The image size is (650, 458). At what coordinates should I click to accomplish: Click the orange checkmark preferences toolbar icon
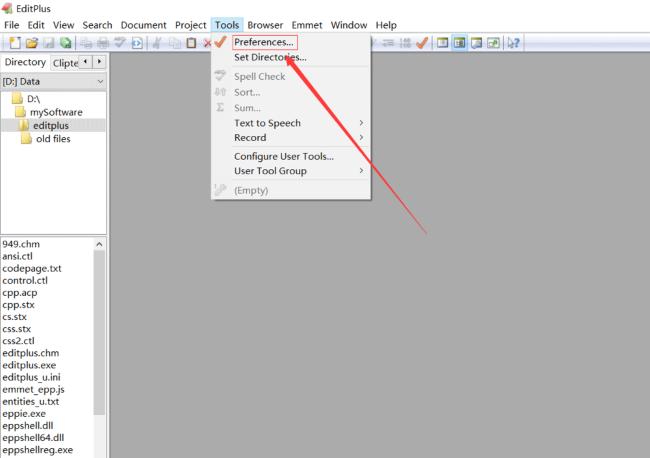[x=422, y=43]
